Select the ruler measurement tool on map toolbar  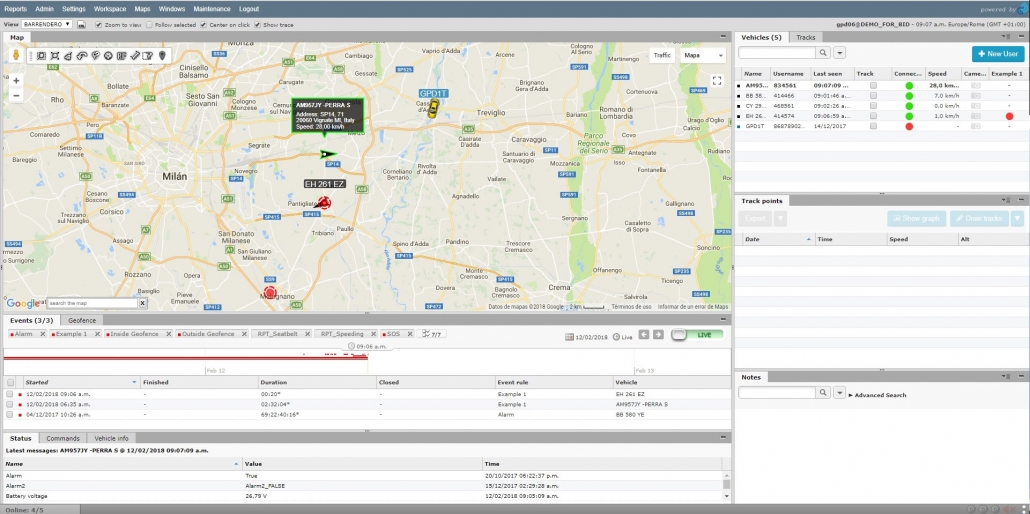(x=135, y=56)
